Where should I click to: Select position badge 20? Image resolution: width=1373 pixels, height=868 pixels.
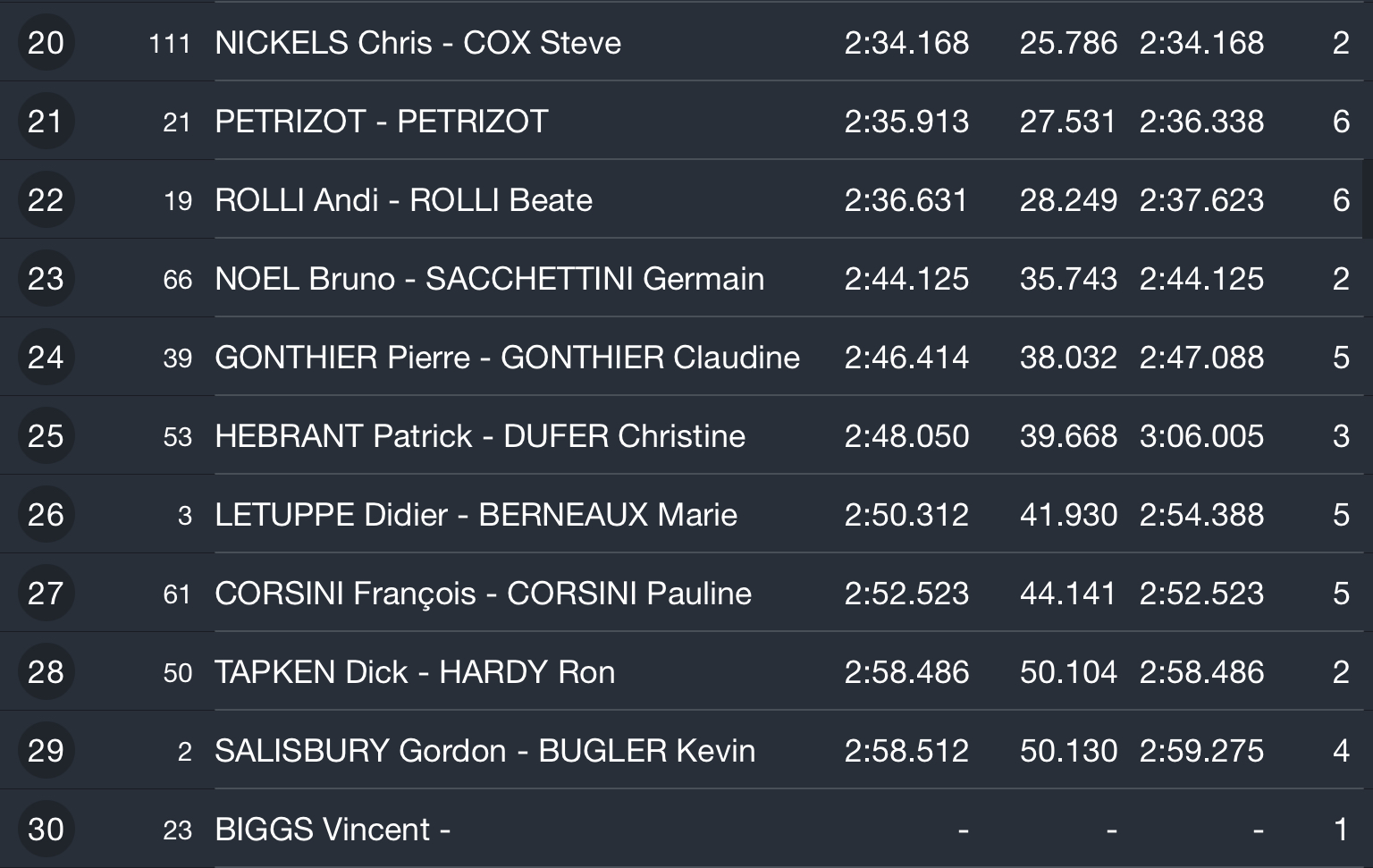pos(46,42)
